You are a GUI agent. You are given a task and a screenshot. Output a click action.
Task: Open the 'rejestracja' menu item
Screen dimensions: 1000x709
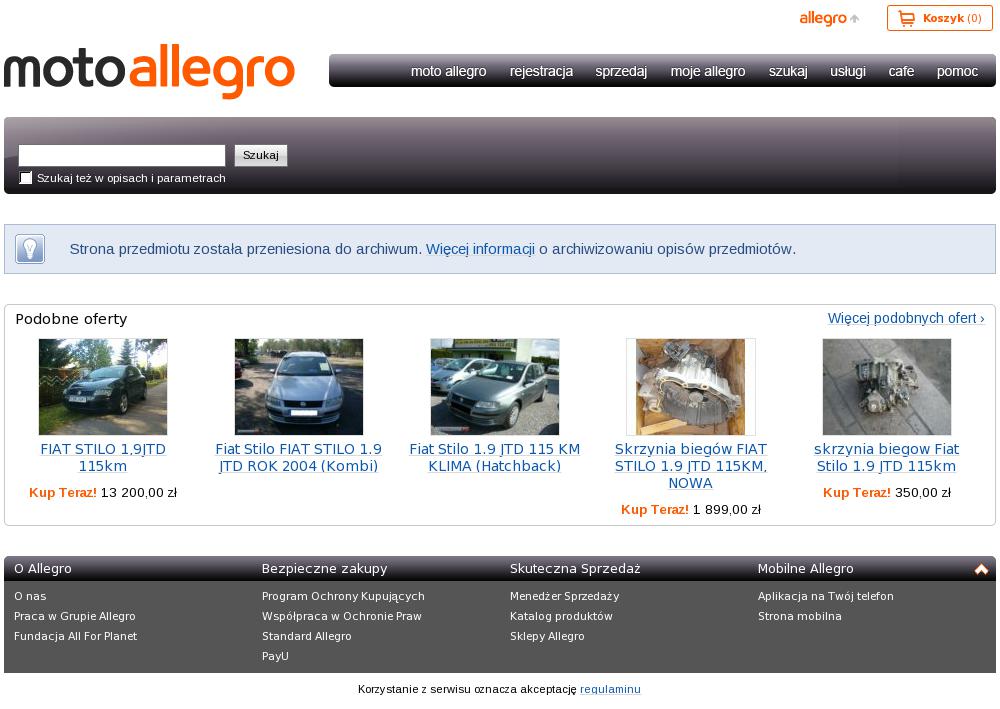[x=541, y=71]
